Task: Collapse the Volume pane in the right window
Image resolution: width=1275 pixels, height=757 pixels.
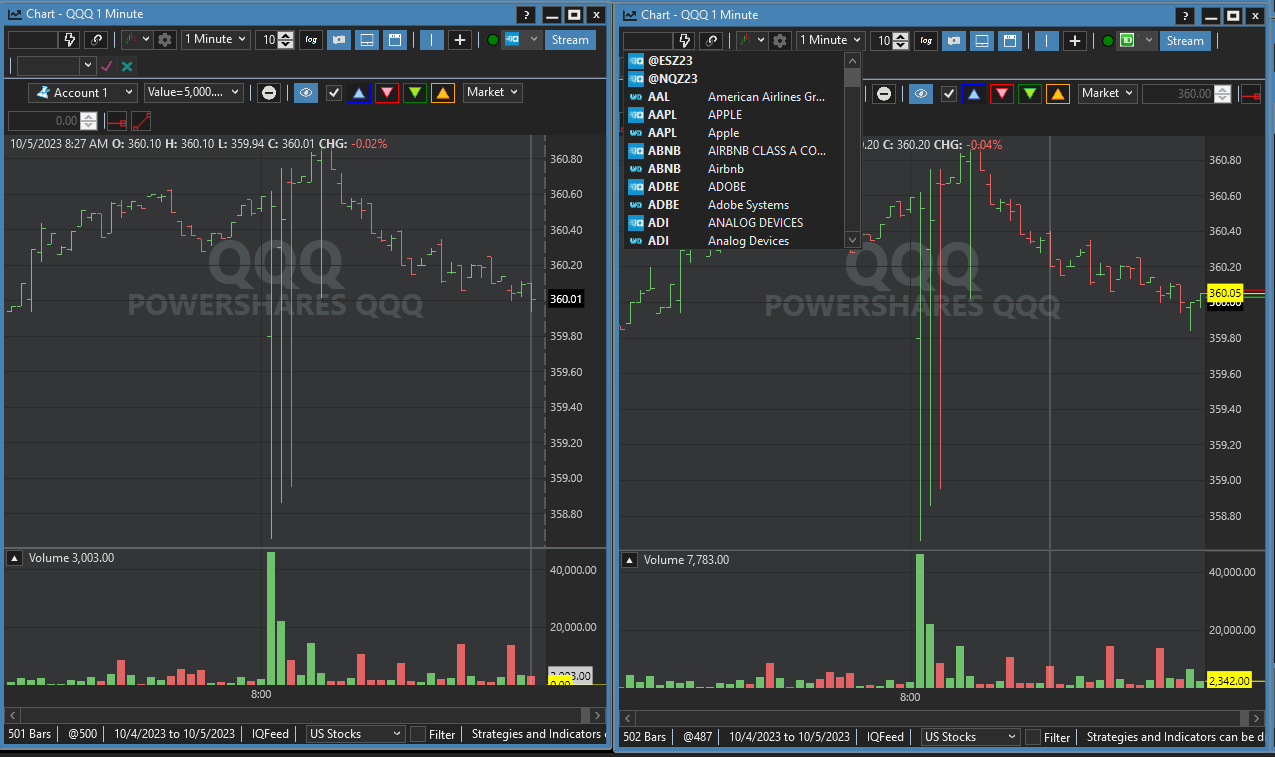Action: (x=630, y=560)
